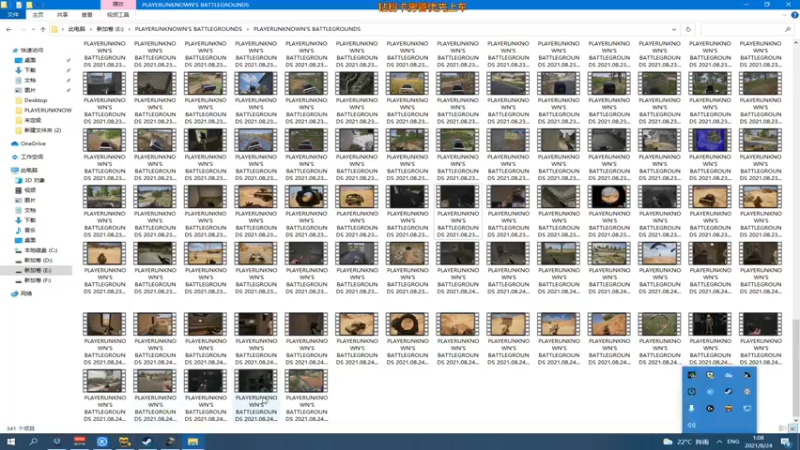Select Desktop folder in navigation pane
The height and width of the screenshot is (450, 800).
click(x=35, y=101)
